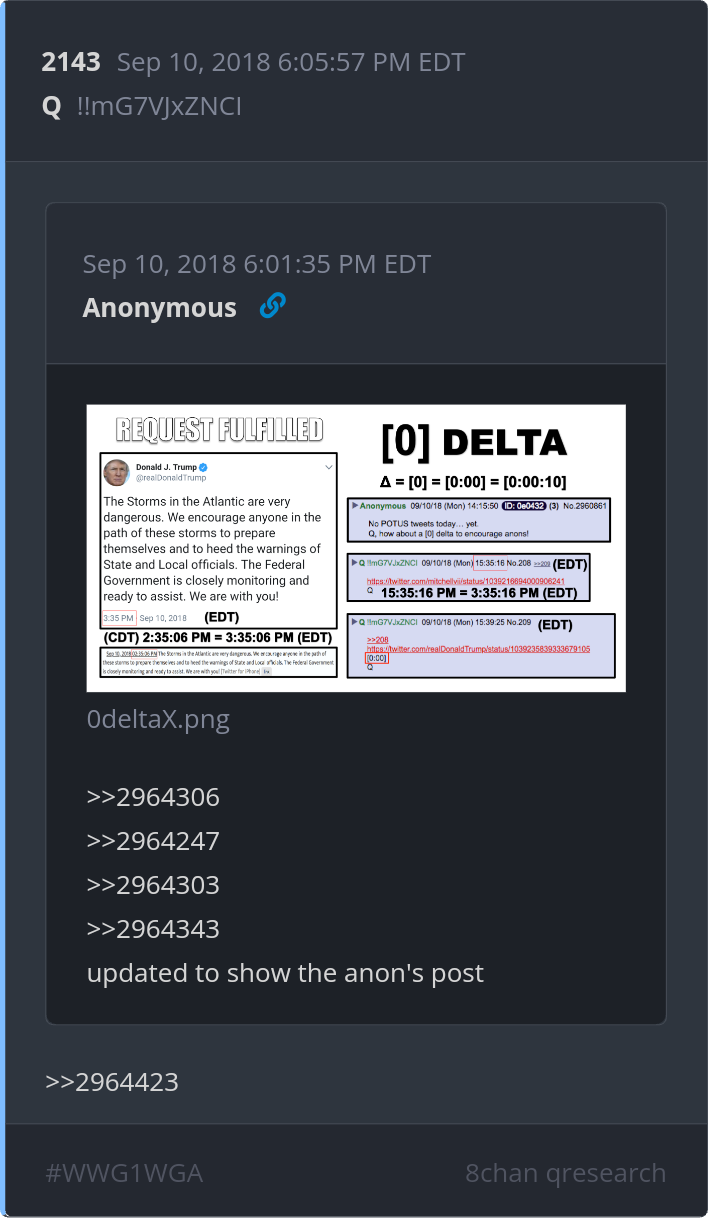Follow the reply reference >>2964303
The image size is (710, 1218).
click(153, 885)
